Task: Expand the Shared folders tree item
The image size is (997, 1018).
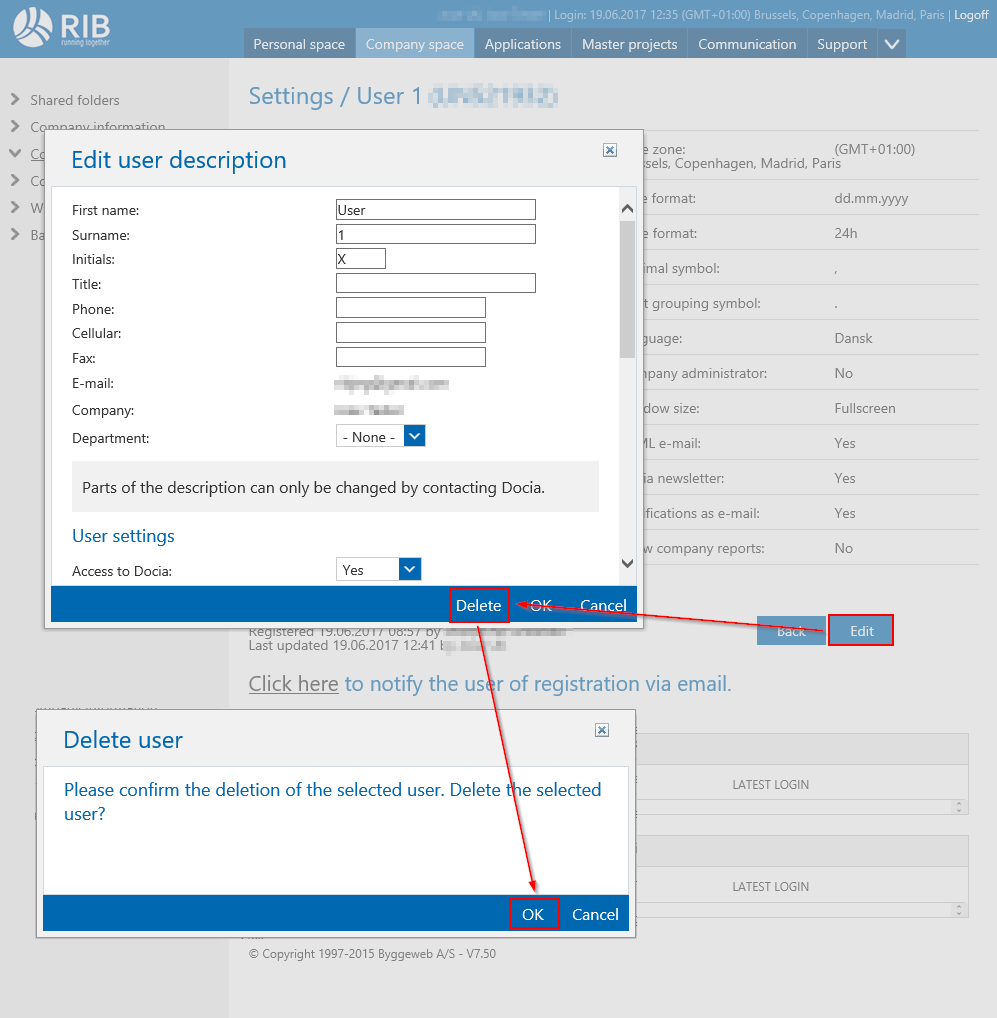Action: tap(15, 99)
